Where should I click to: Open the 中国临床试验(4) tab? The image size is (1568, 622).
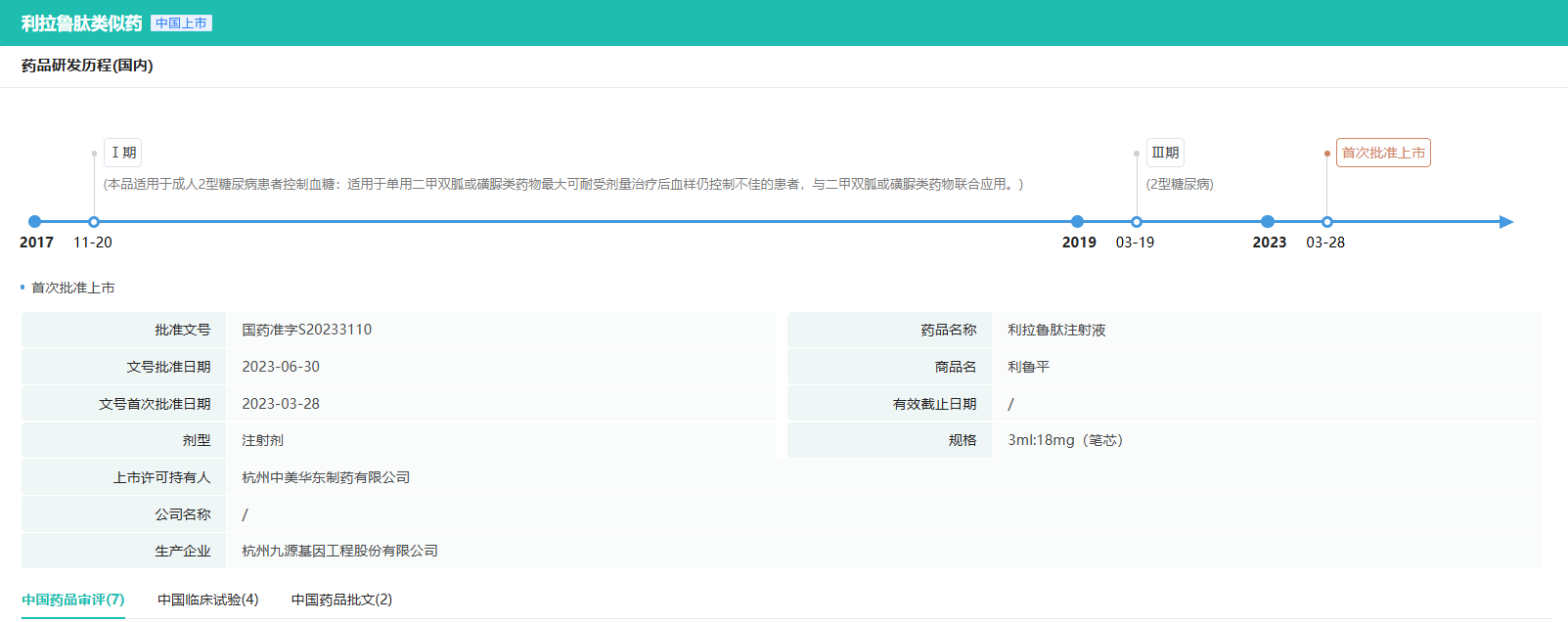[x=207, y=600]
